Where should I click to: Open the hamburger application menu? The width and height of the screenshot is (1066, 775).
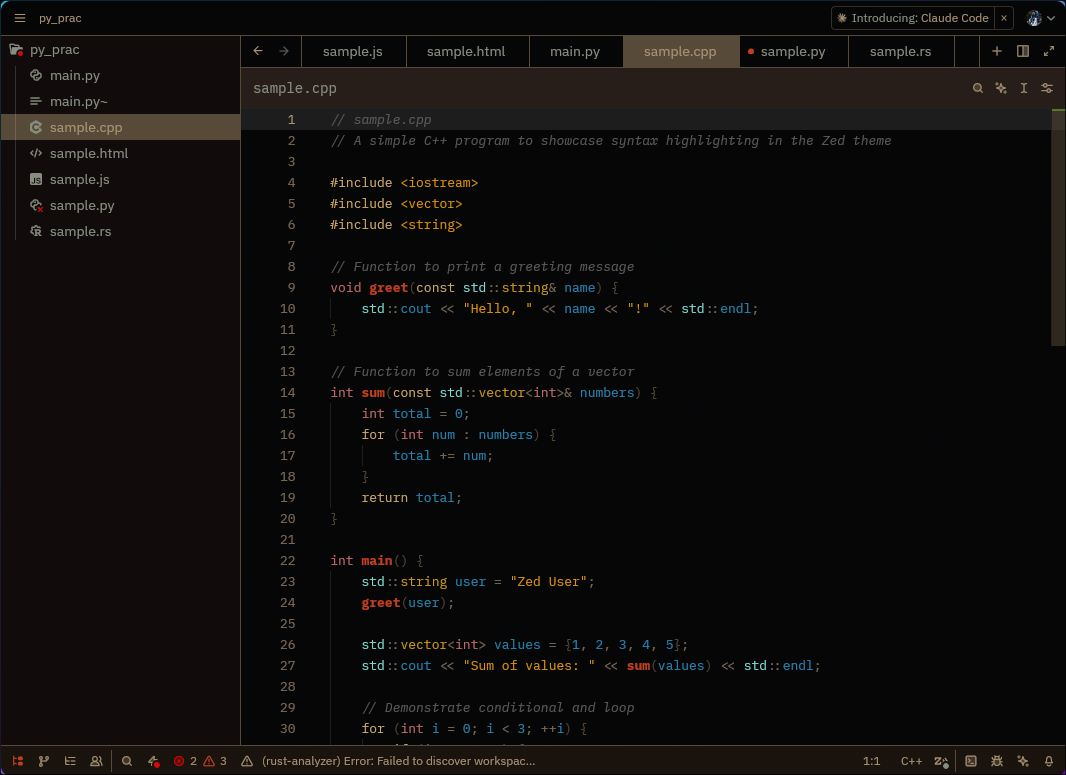[x=20, y=18]
